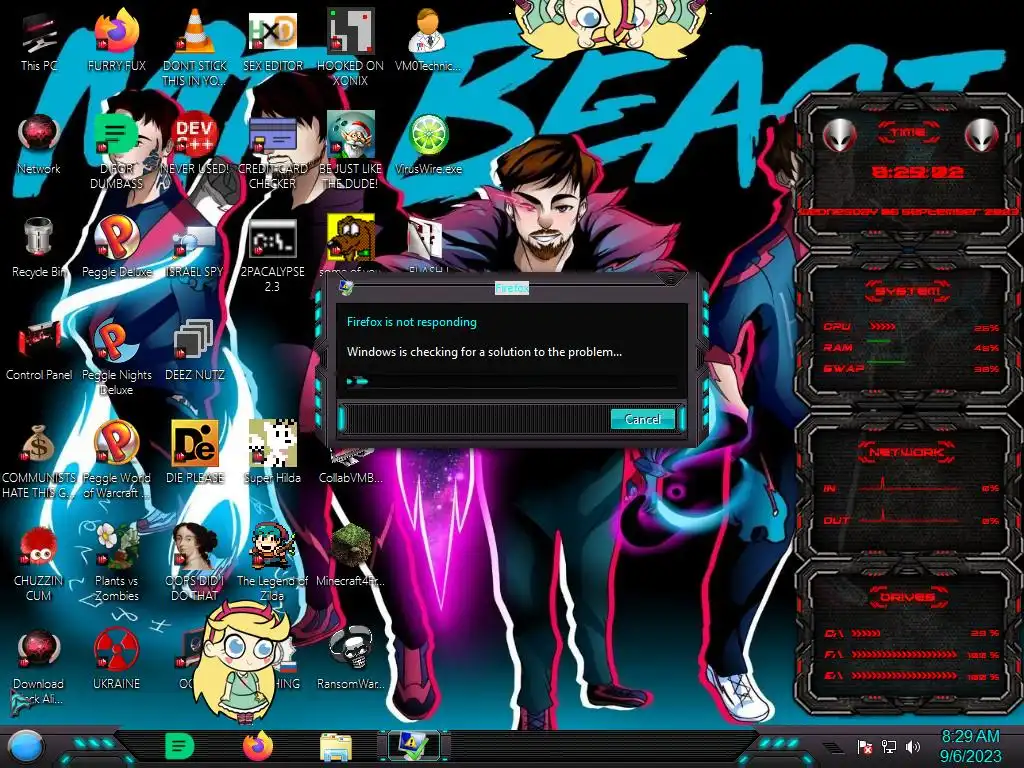This screenshot has width=1024, height=768.
Task: Open the UKRAINE radiation icon
Action: (116, 660)
